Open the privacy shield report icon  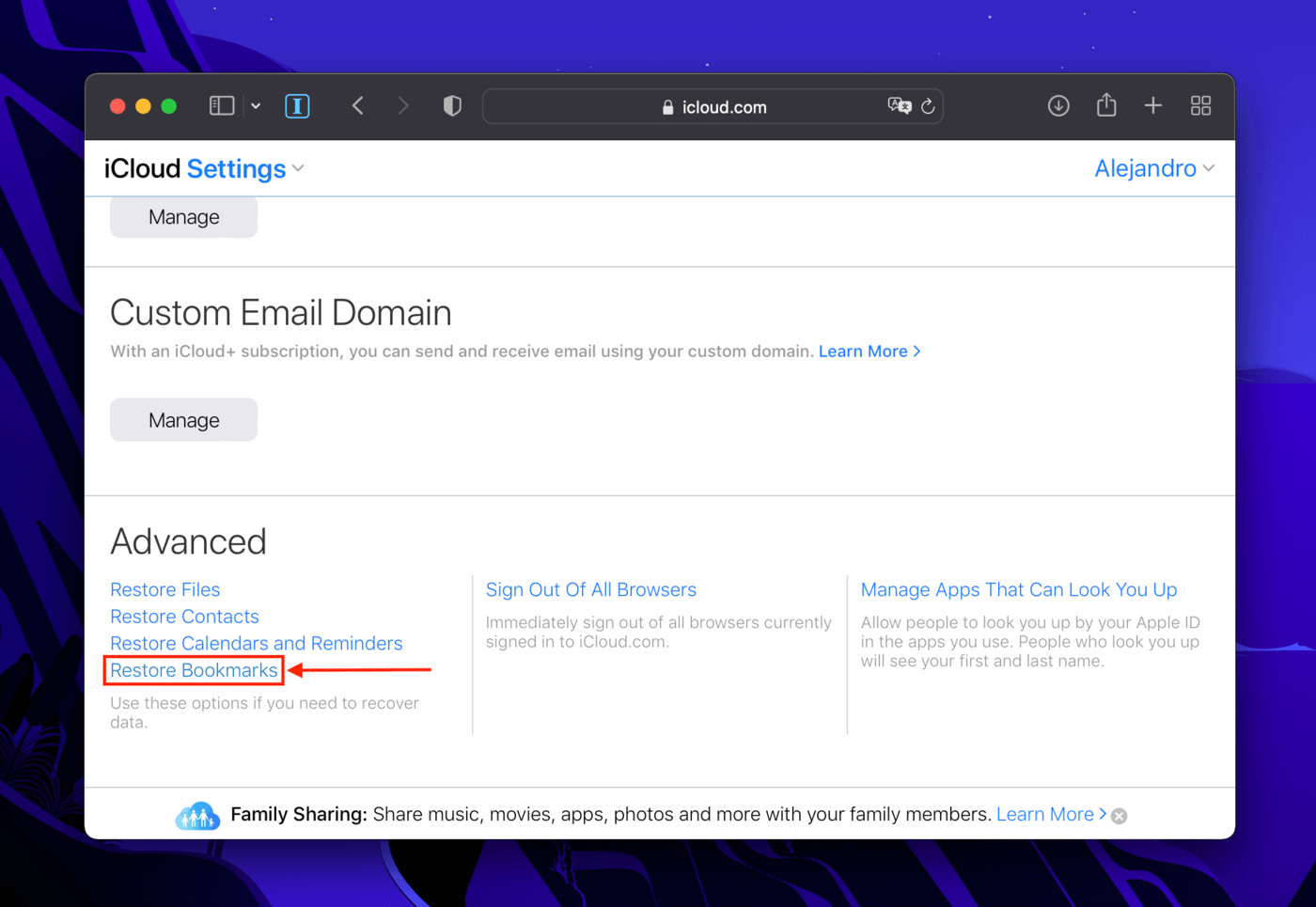pyautogui.click(x=452, y=106)
